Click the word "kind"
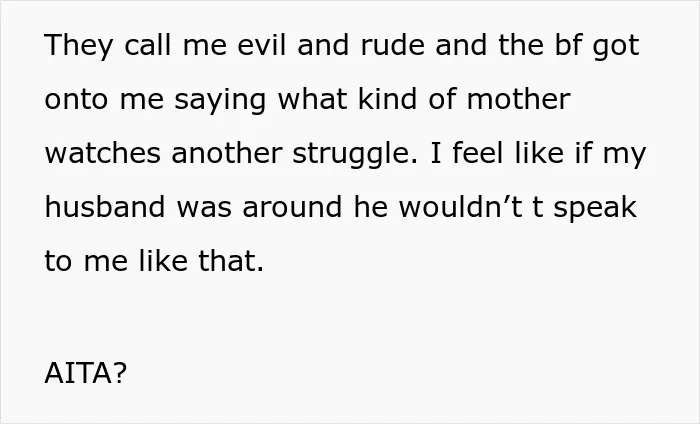 388,99
